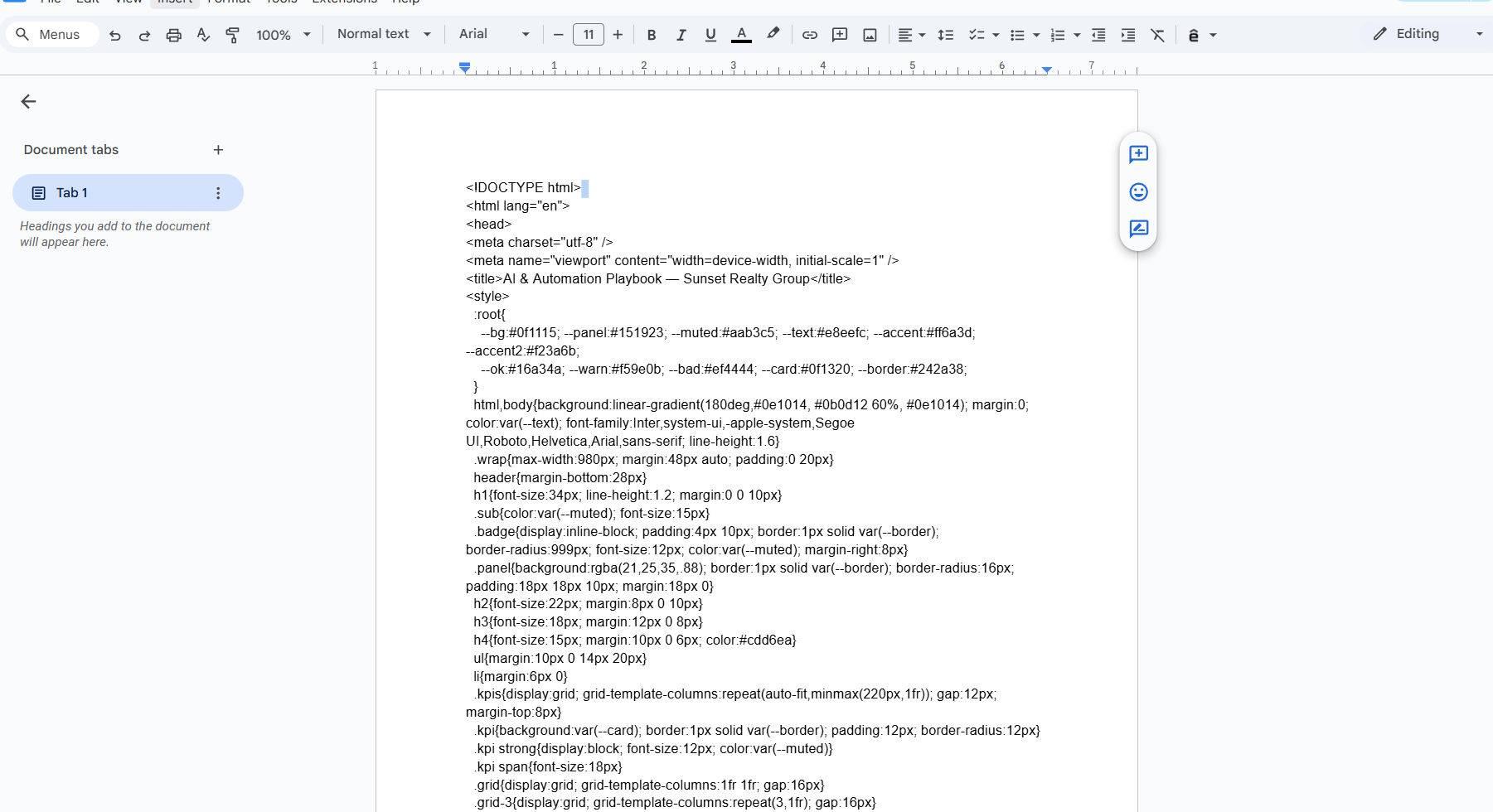
Task: Print the document
Action: pyautogui.click(x=173, y=35)
